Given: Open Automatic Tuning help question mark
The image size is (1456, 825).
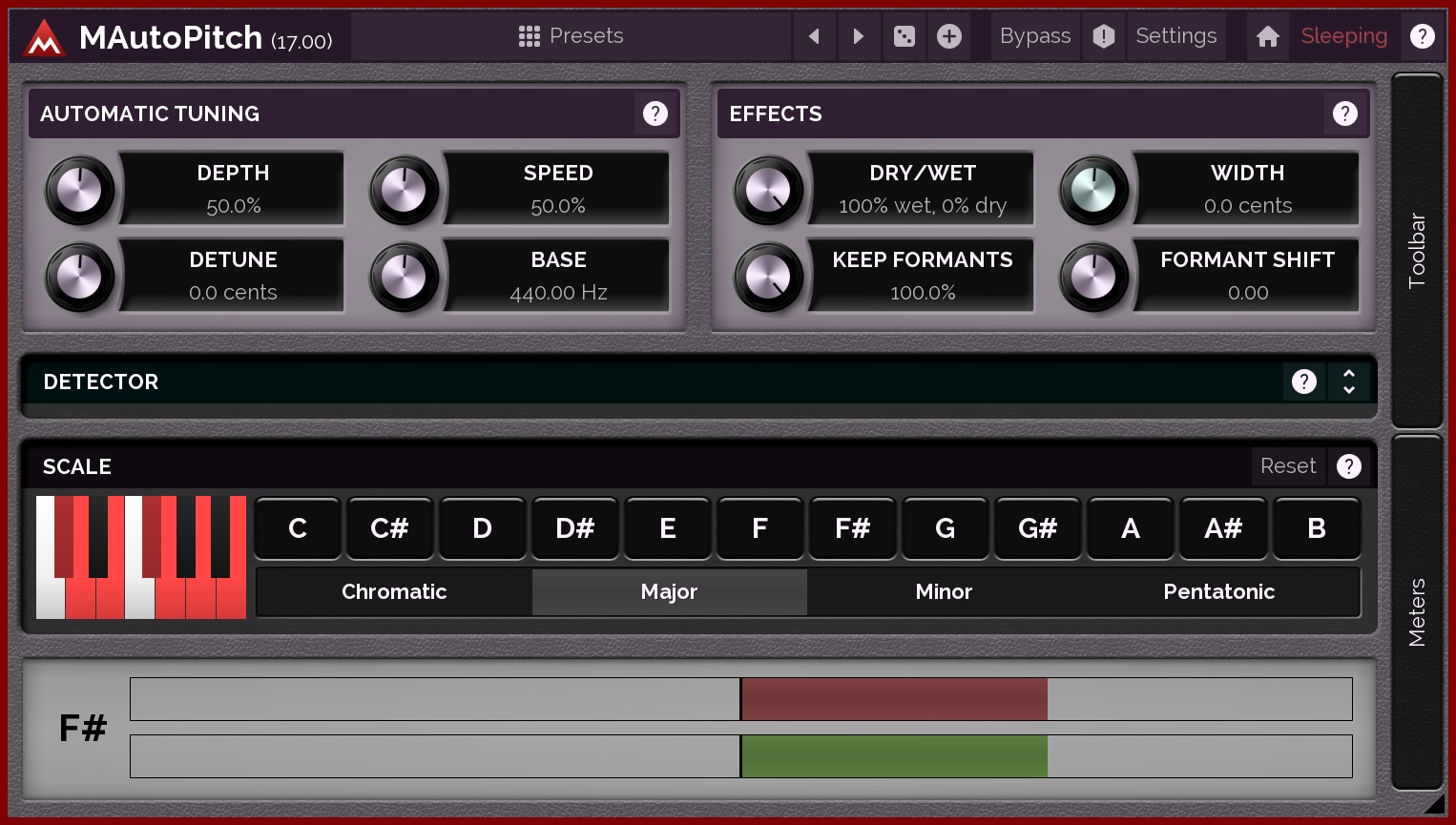Looking at the screenshot, I should 655,113.
